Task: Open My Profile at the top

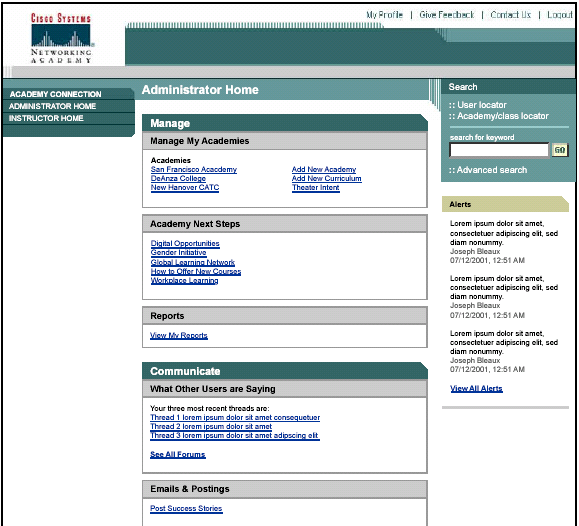Action: click(x=384, y=15)
